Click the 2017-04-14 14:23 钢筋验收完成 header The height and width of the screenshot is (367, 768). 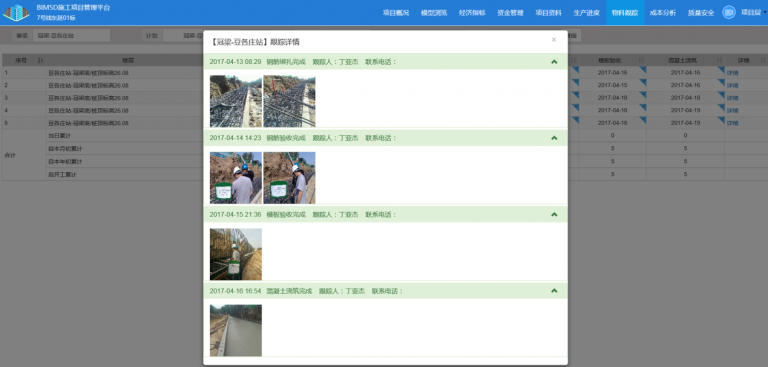(385, 138)
